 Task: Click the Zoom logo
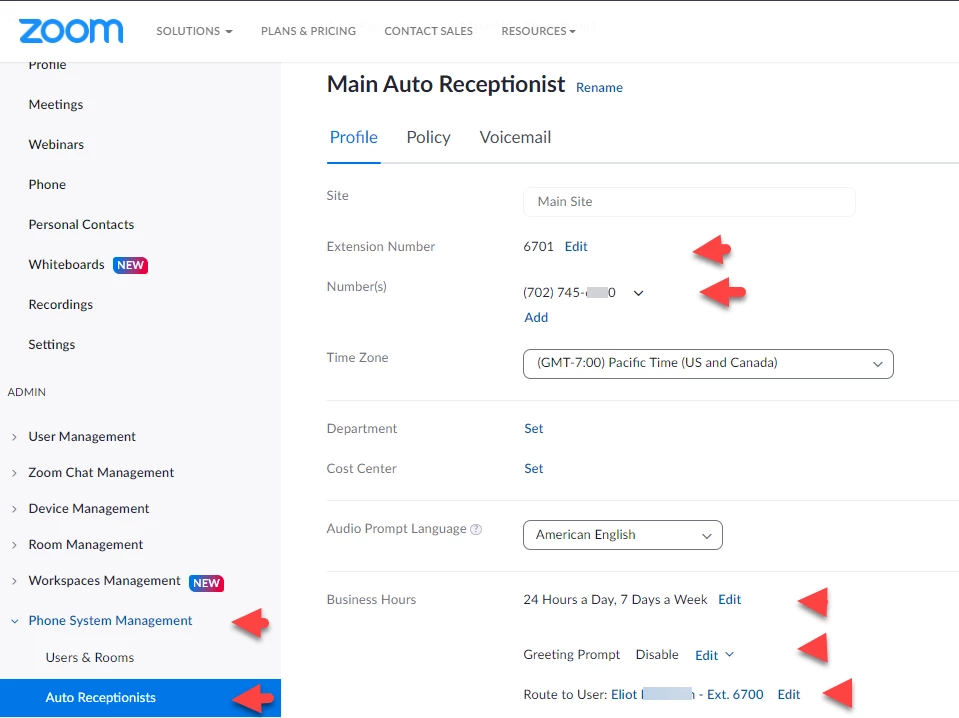click(71, 31)
